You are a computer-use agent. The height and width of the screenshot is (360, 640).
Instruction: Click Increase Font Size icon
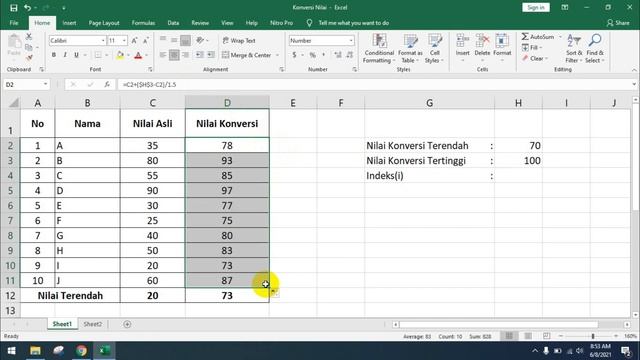tap(134, 40)
